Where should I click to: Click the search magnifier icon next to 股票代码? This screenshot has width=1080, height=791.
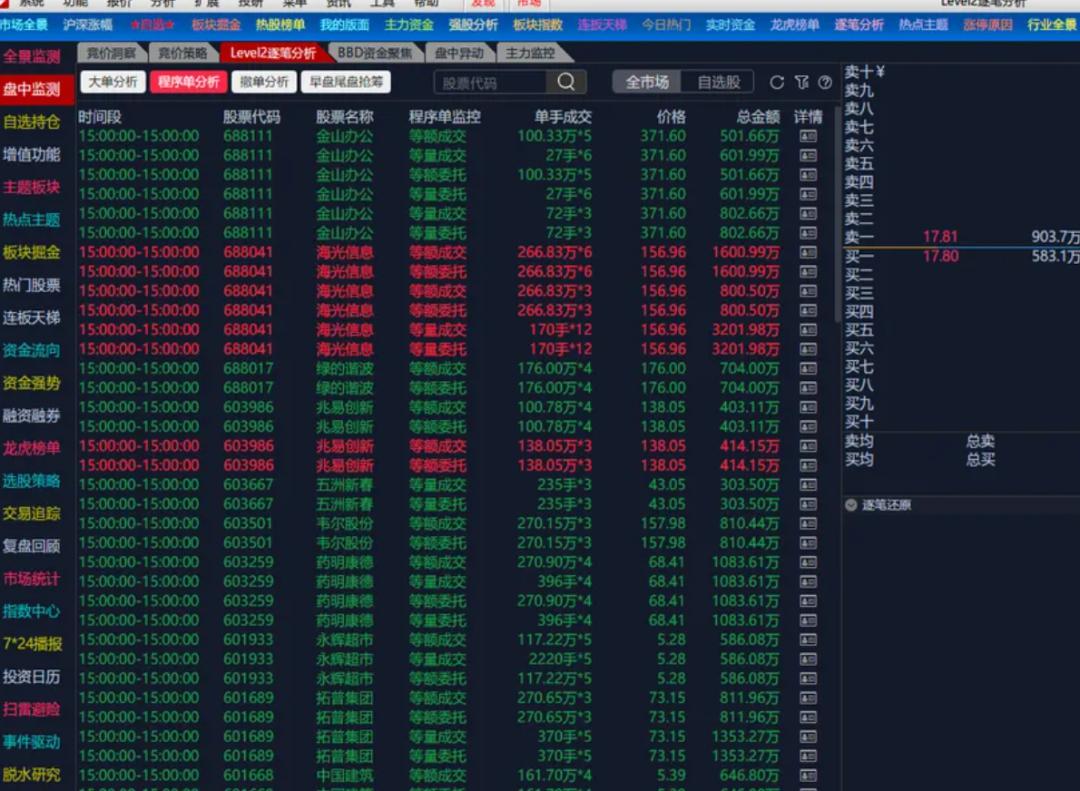(x=566, y=82)
